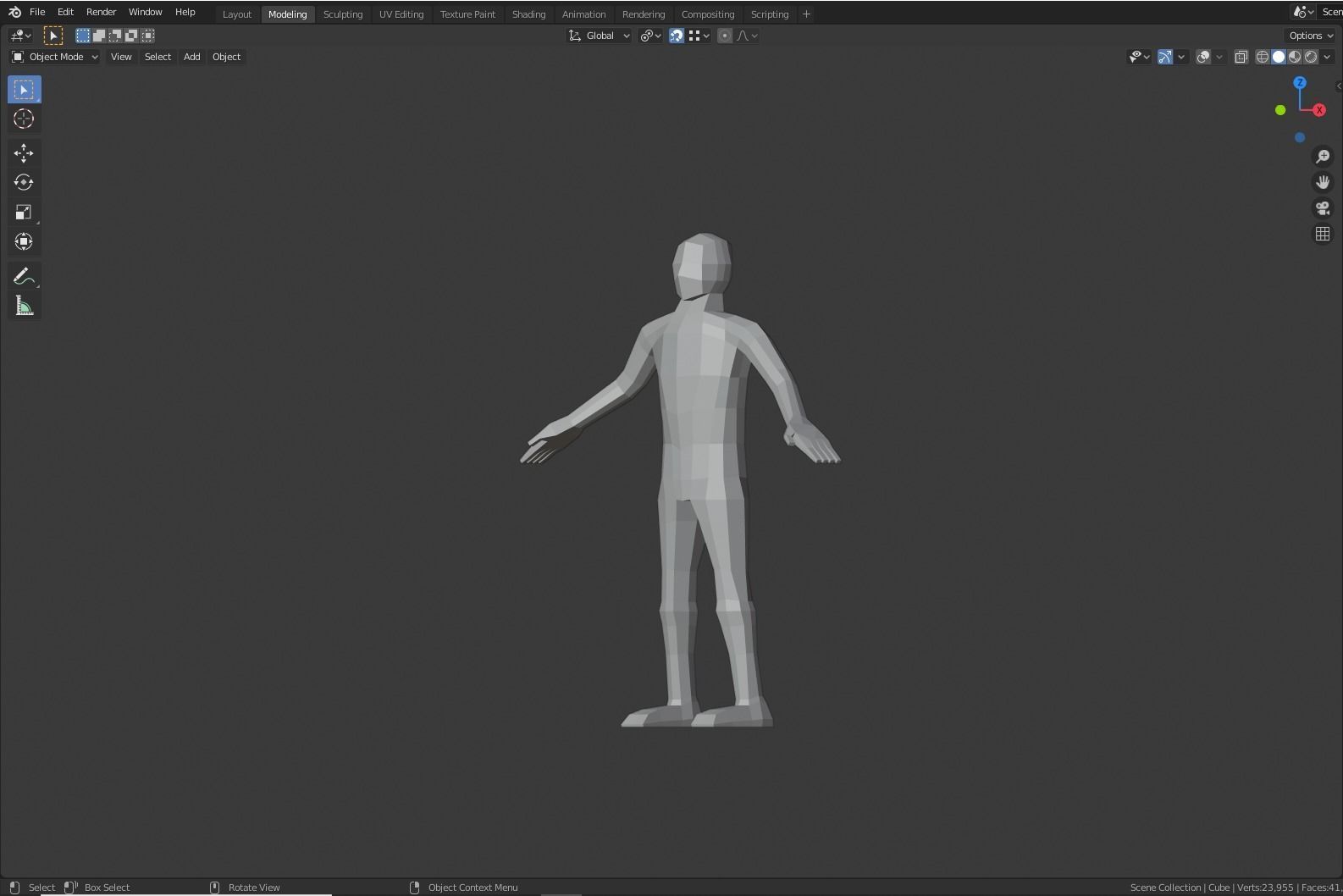The height and width of the screenshot is (896, 1343).
Task: Click the red X axis gizmo handle
Action: coord(1319,110)
